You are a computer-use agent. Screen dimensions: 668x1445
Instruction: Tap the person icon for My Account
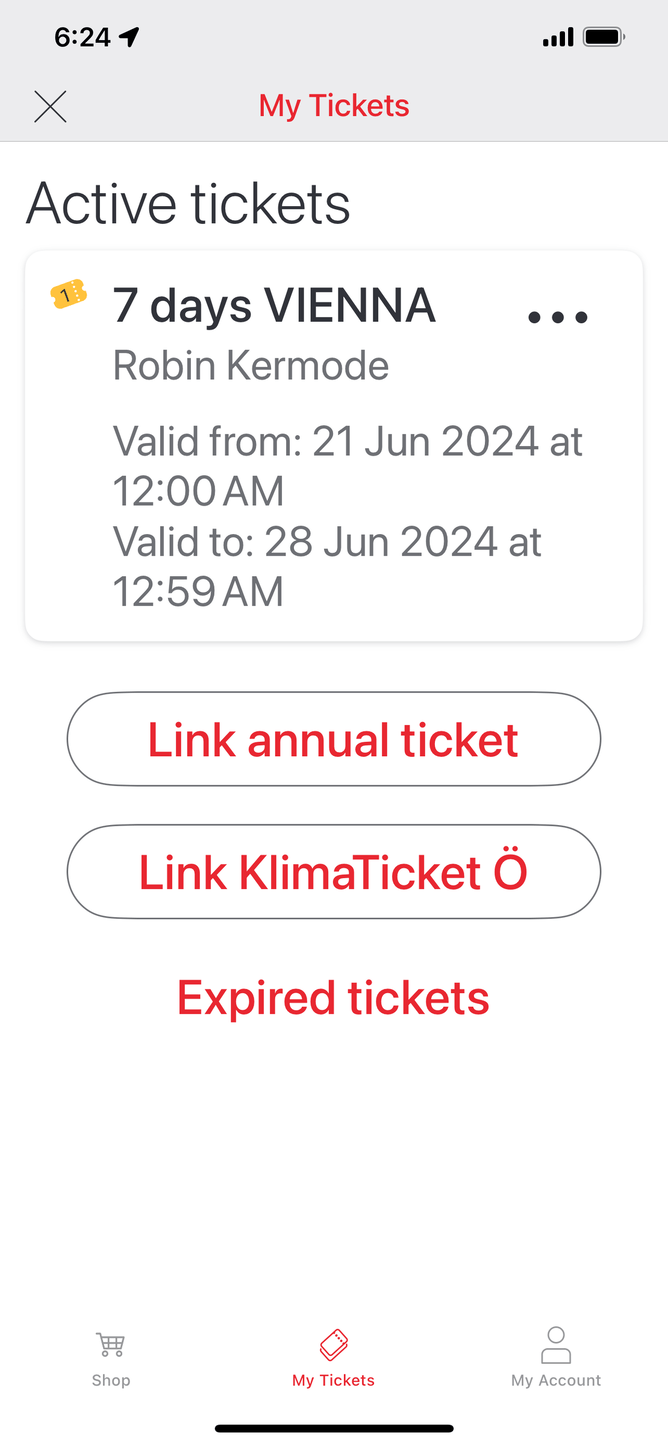pos(556,1344)
